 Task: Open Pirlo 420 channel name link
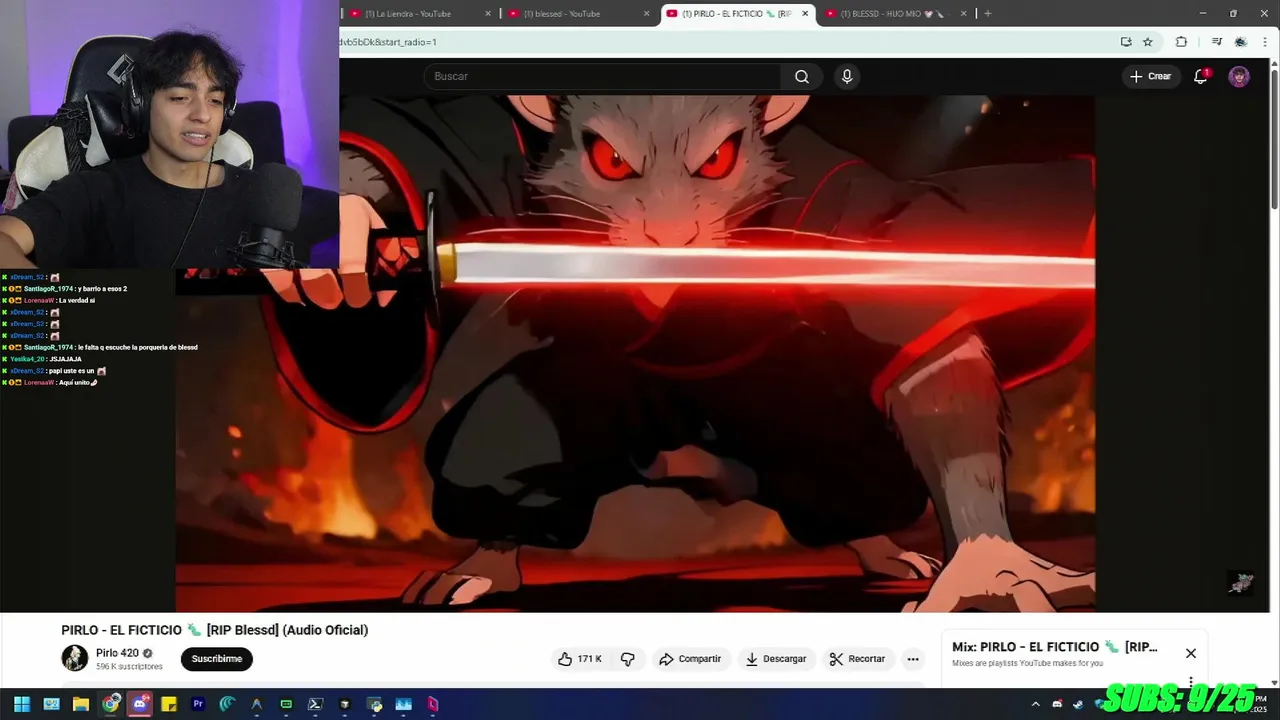click(117, 653)
